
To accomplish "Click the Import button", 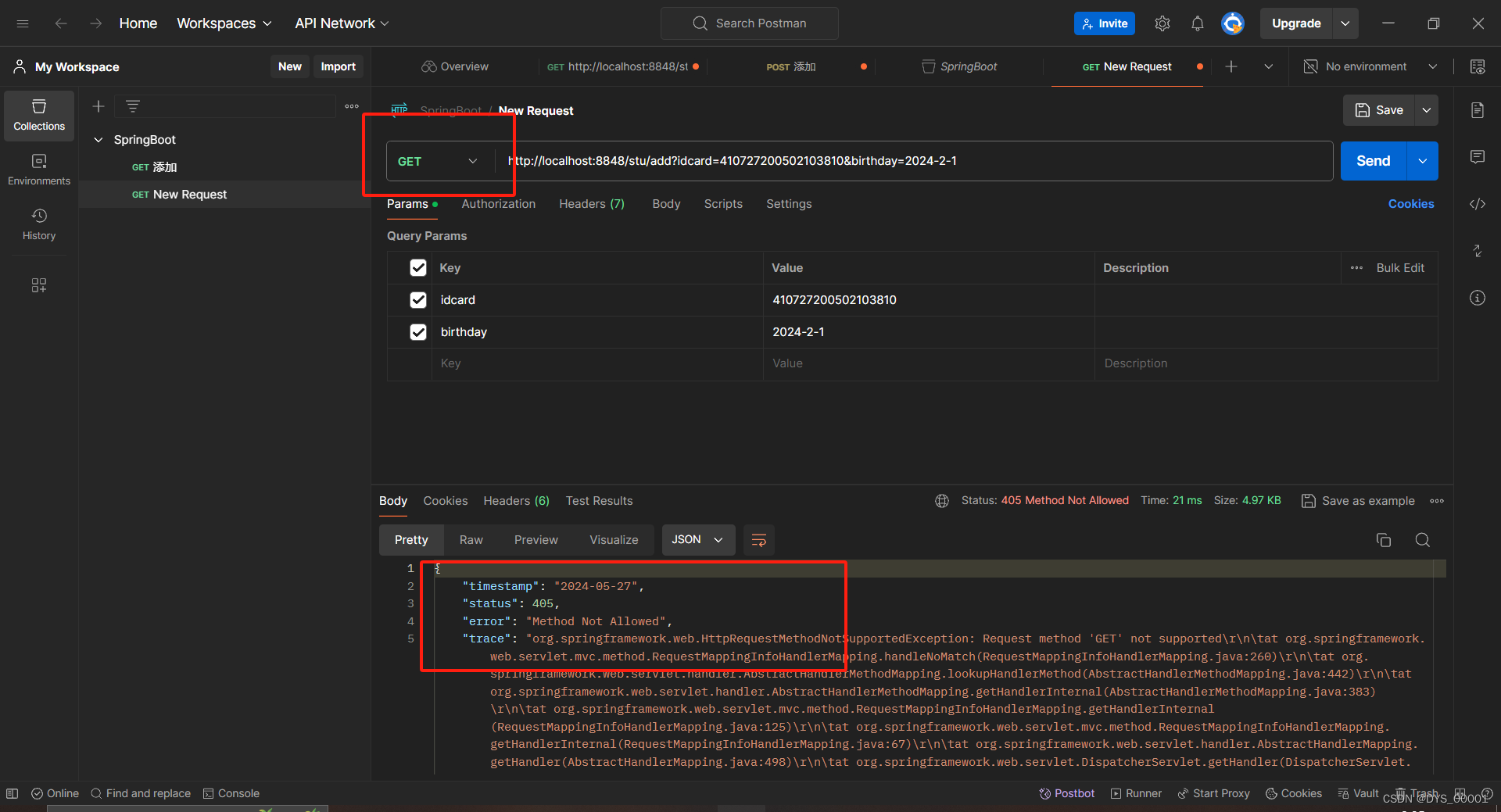I will [339, 66].
